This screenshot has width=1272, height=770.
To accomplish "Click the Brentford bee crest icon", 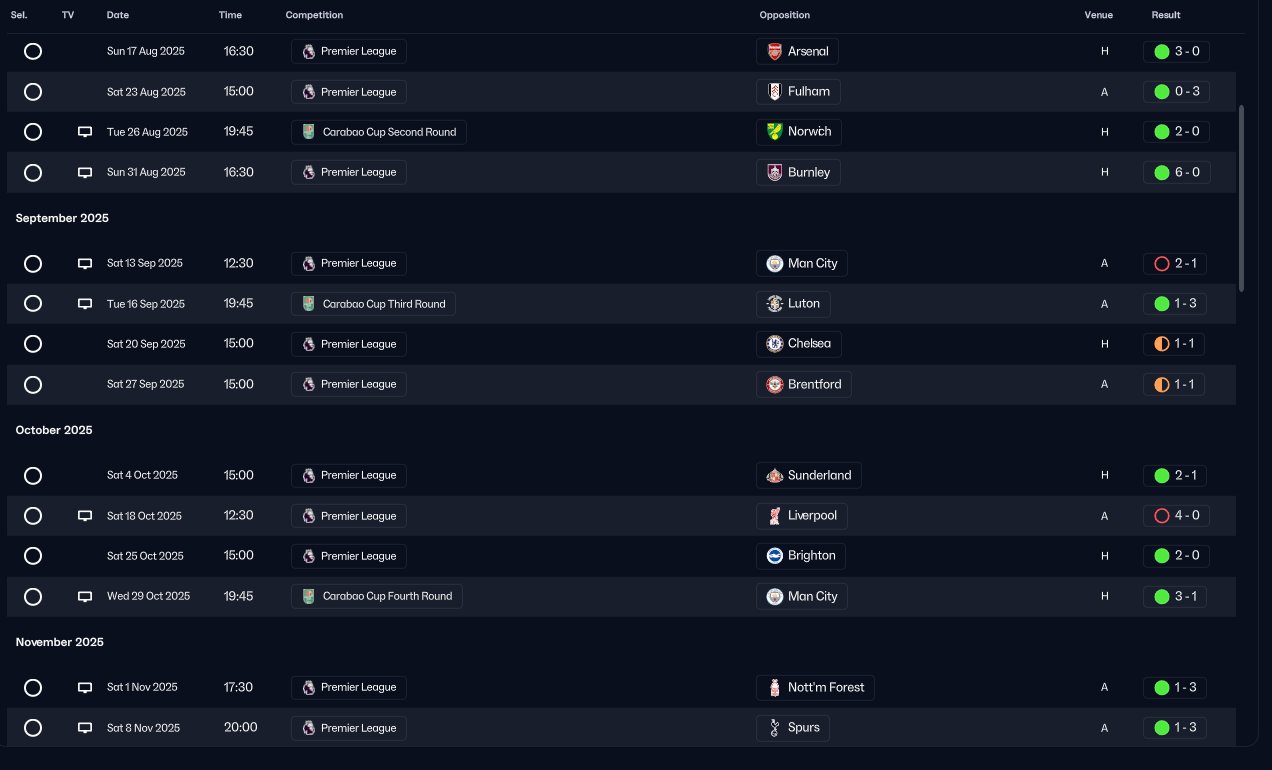I will pyautogui.click(x=774, y=385).
